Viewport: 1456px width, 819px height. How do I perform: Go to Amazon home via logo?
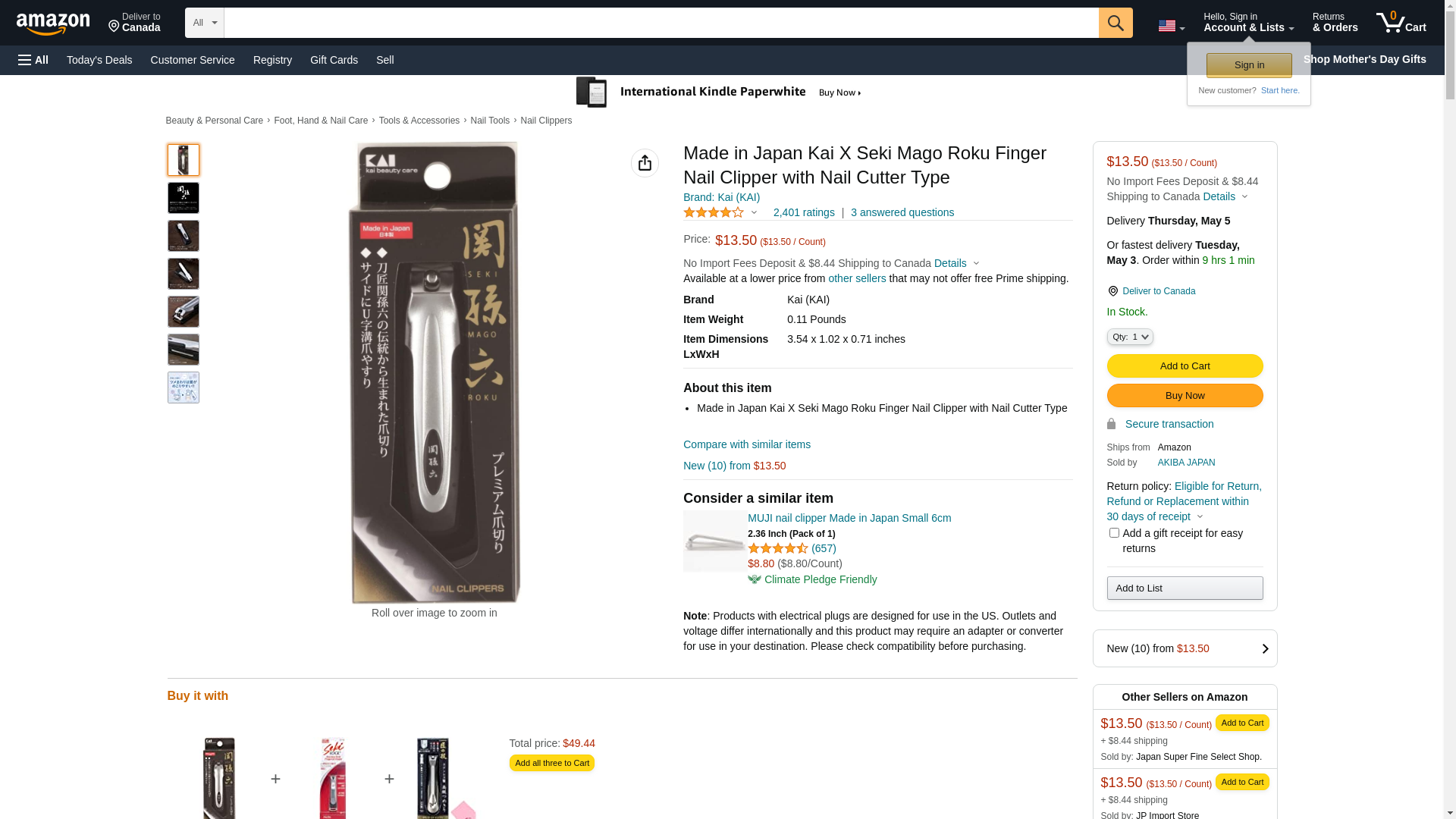tap(53, 24)
